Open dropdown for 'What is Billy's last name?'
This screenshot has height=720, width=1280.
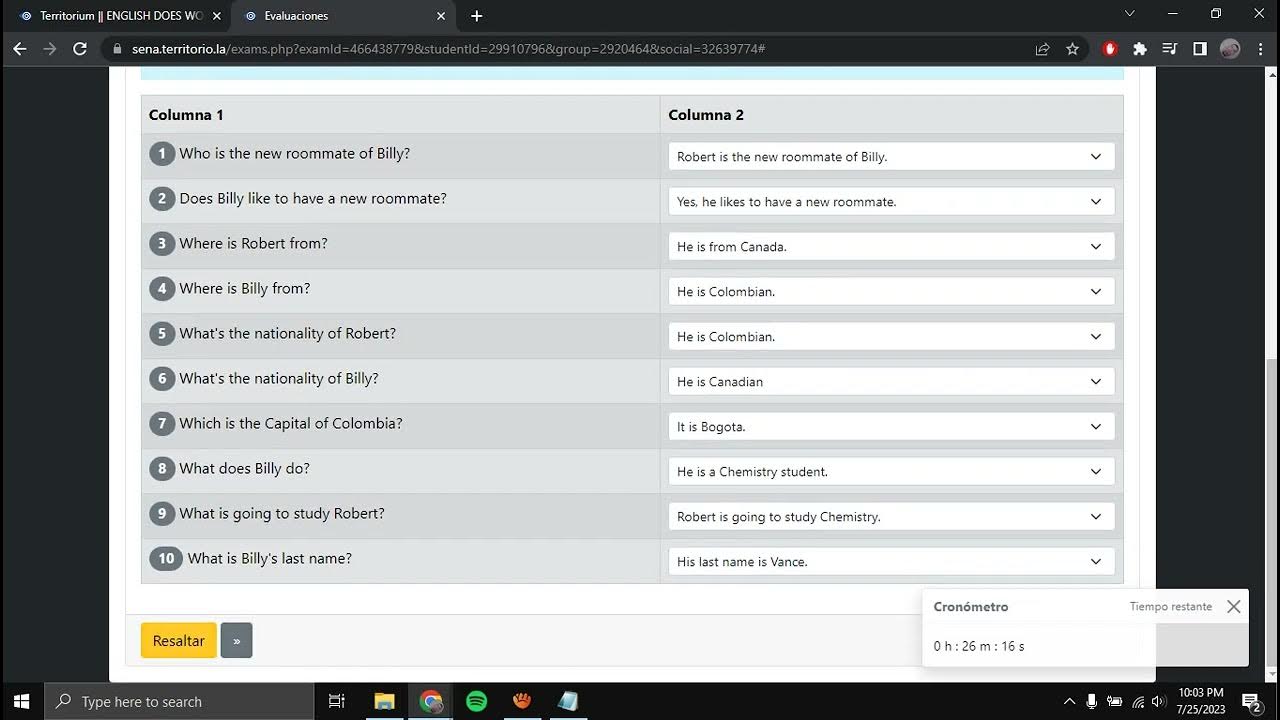[891, 562]
